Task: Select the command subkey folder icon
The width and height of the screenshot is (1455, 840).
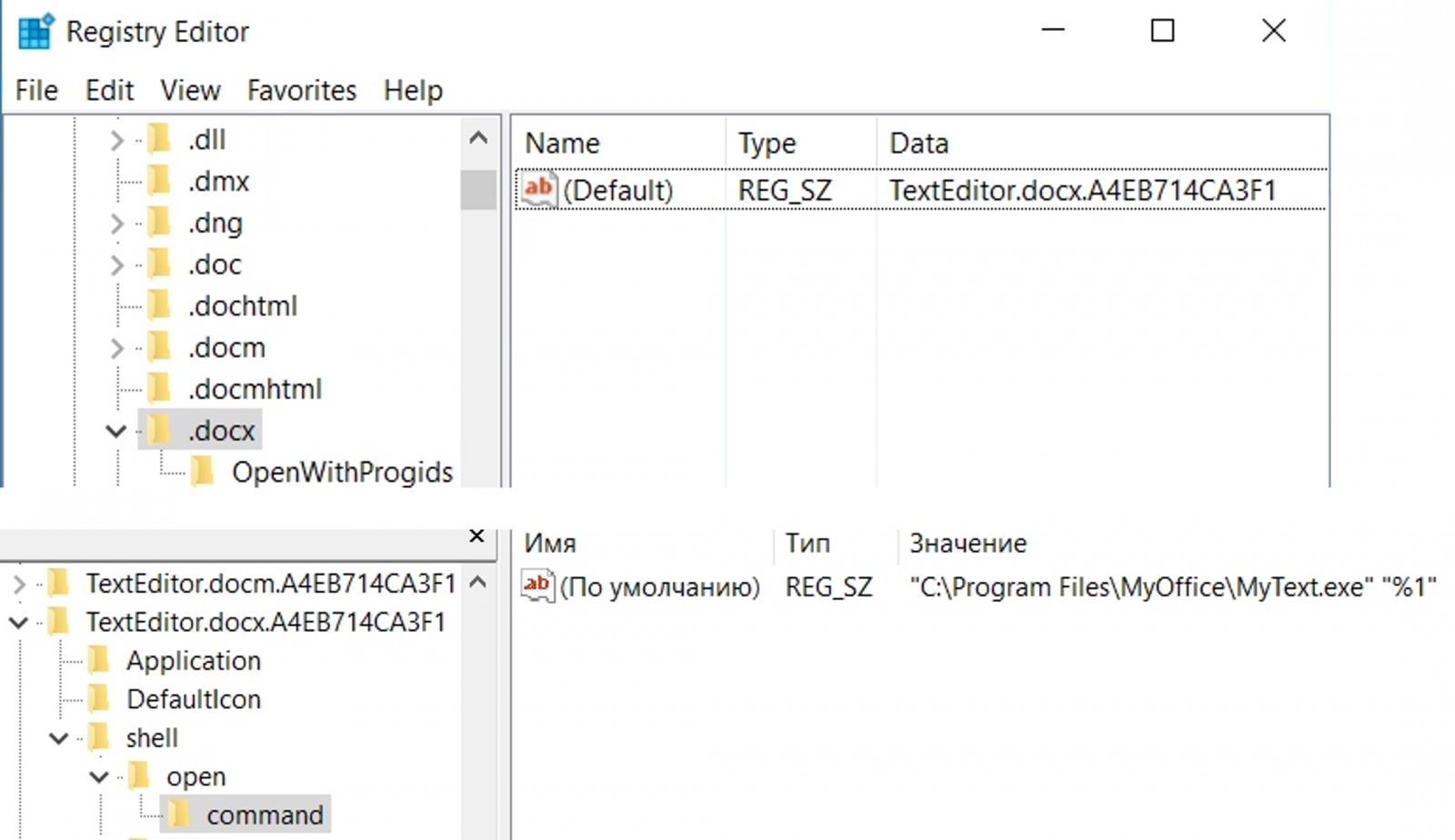Action: coord(182,815)
